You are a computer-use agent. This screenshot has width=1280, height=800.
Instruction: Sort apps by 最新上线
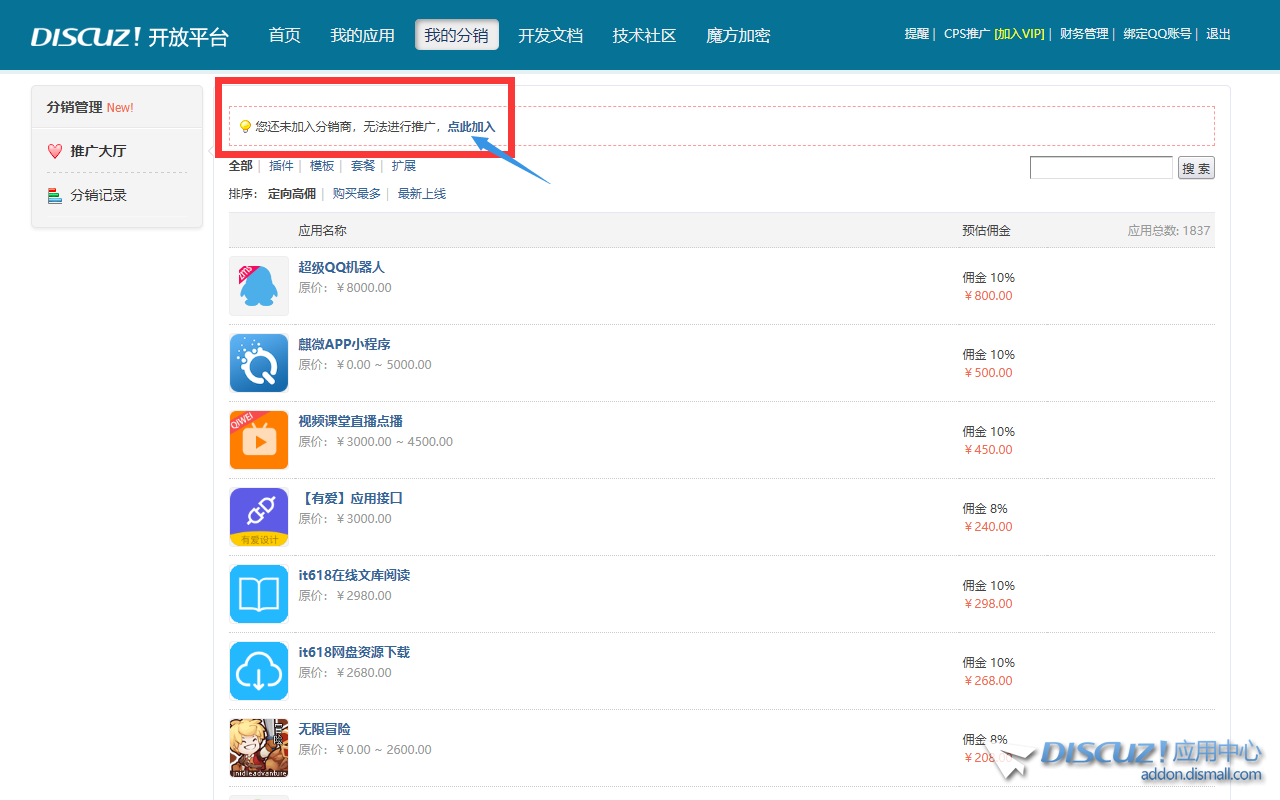(422, 194)
